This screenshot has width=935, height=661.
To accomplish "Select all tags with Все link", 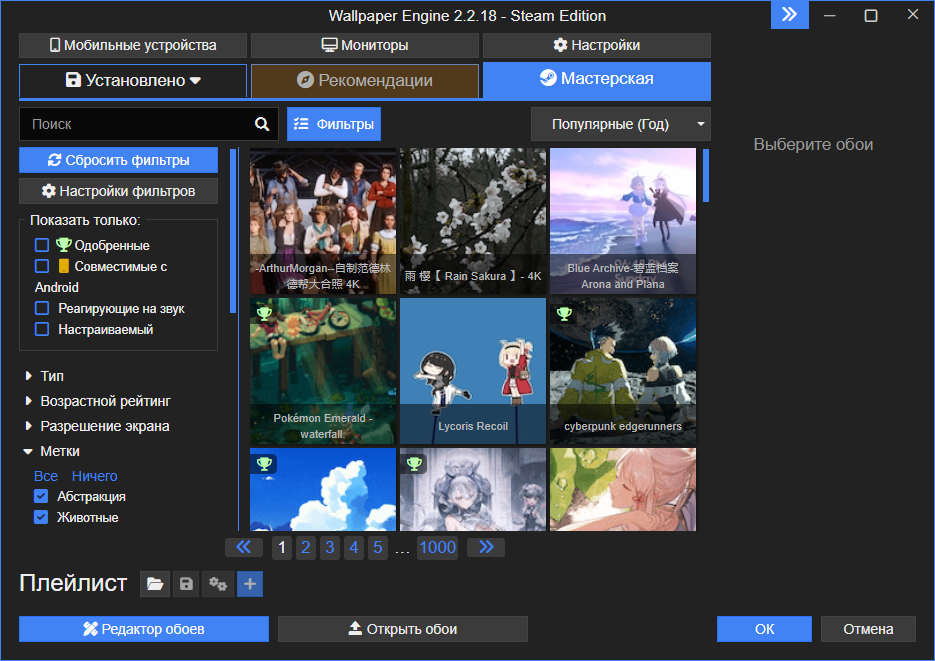I will click(x=46, y=476).
